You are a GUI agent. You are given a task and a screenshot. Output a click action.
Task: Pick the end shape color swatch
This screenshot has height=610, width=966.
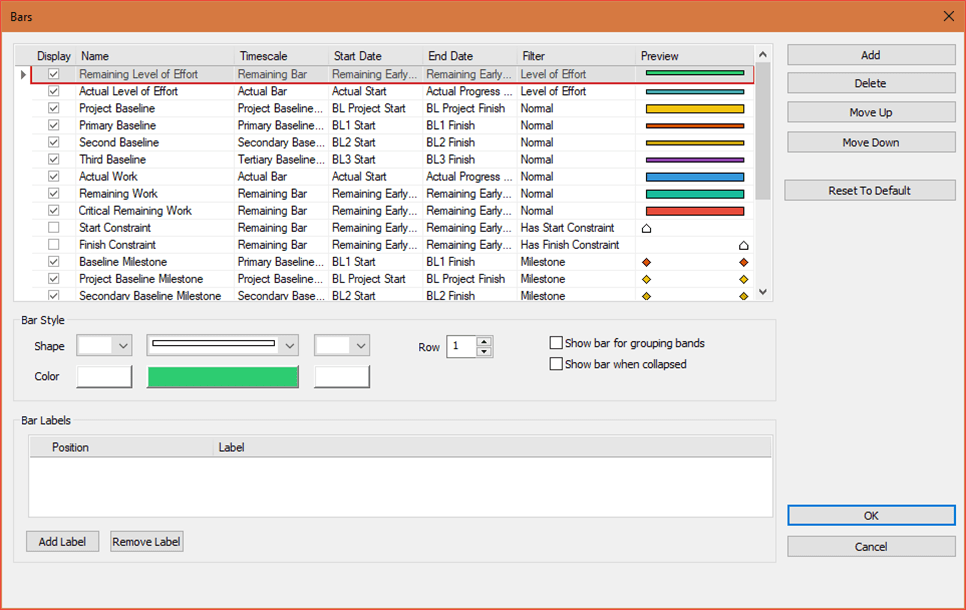pyautogui.click(x=342, y=376)
